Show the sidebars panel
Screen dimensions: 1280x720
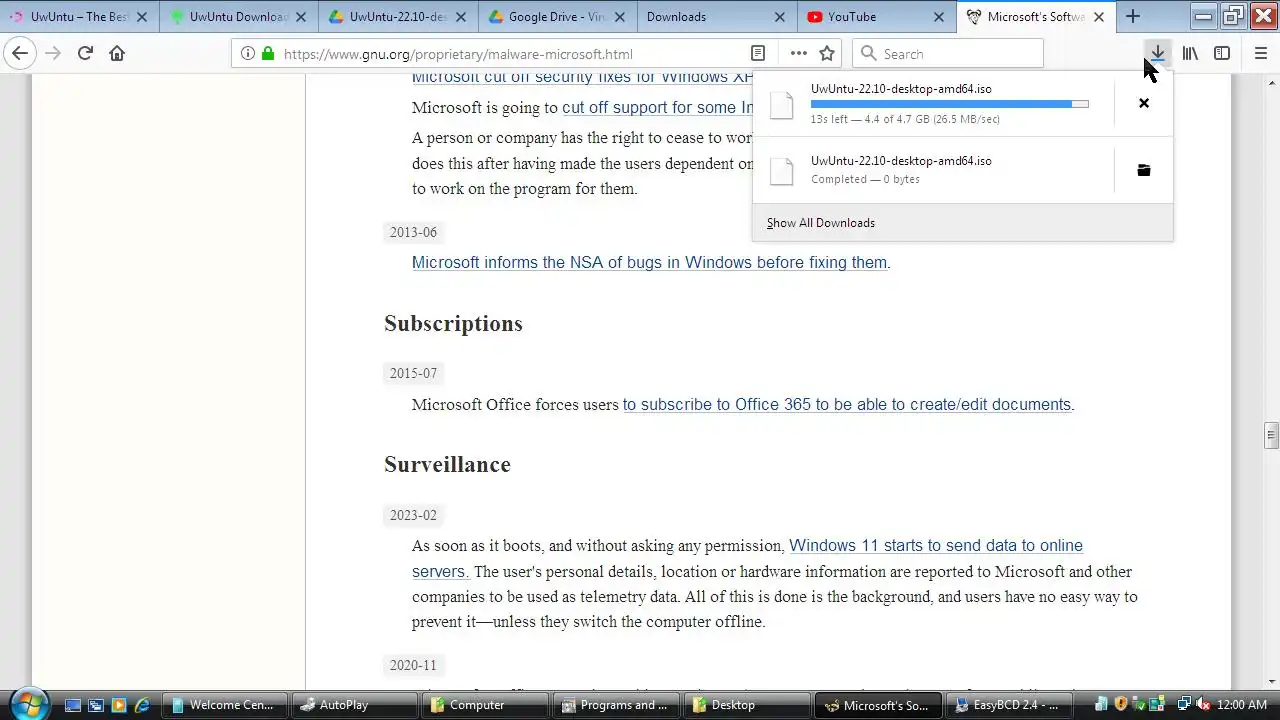coord(1222,54)
